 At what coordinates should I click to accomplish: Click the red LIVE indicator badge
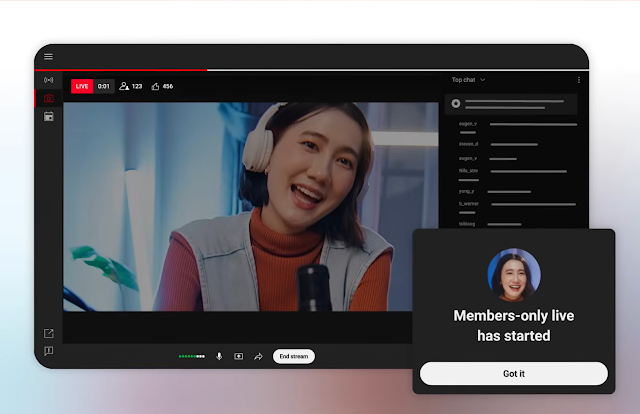click(x=82, y=87)
